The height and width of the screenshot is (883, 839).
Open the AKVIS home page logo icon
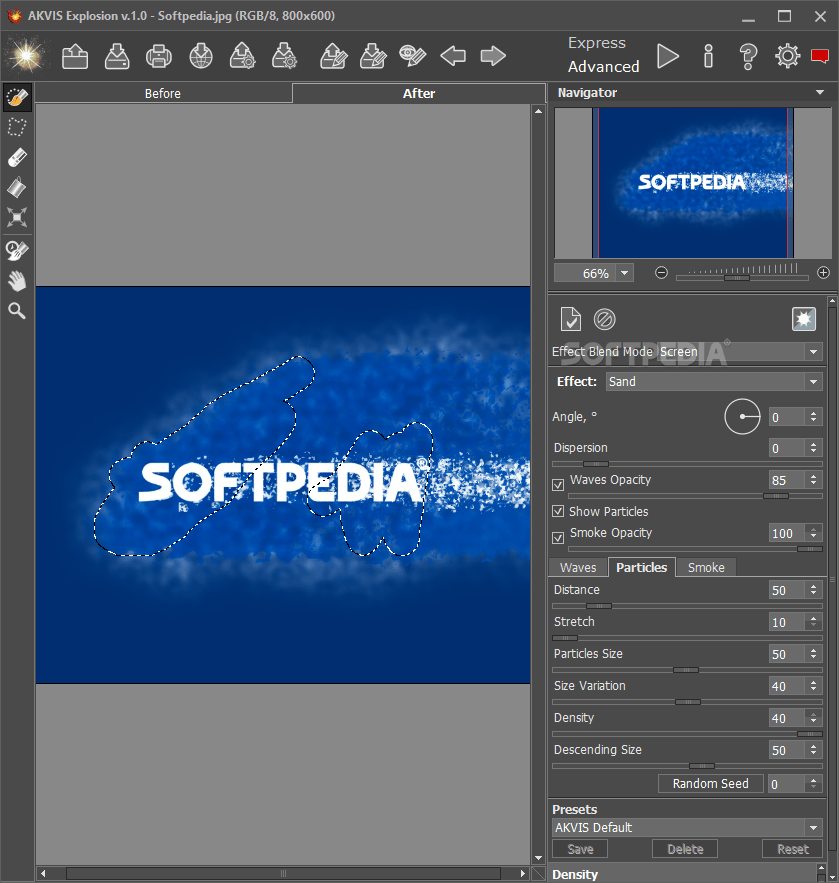[x=26, y=56]
